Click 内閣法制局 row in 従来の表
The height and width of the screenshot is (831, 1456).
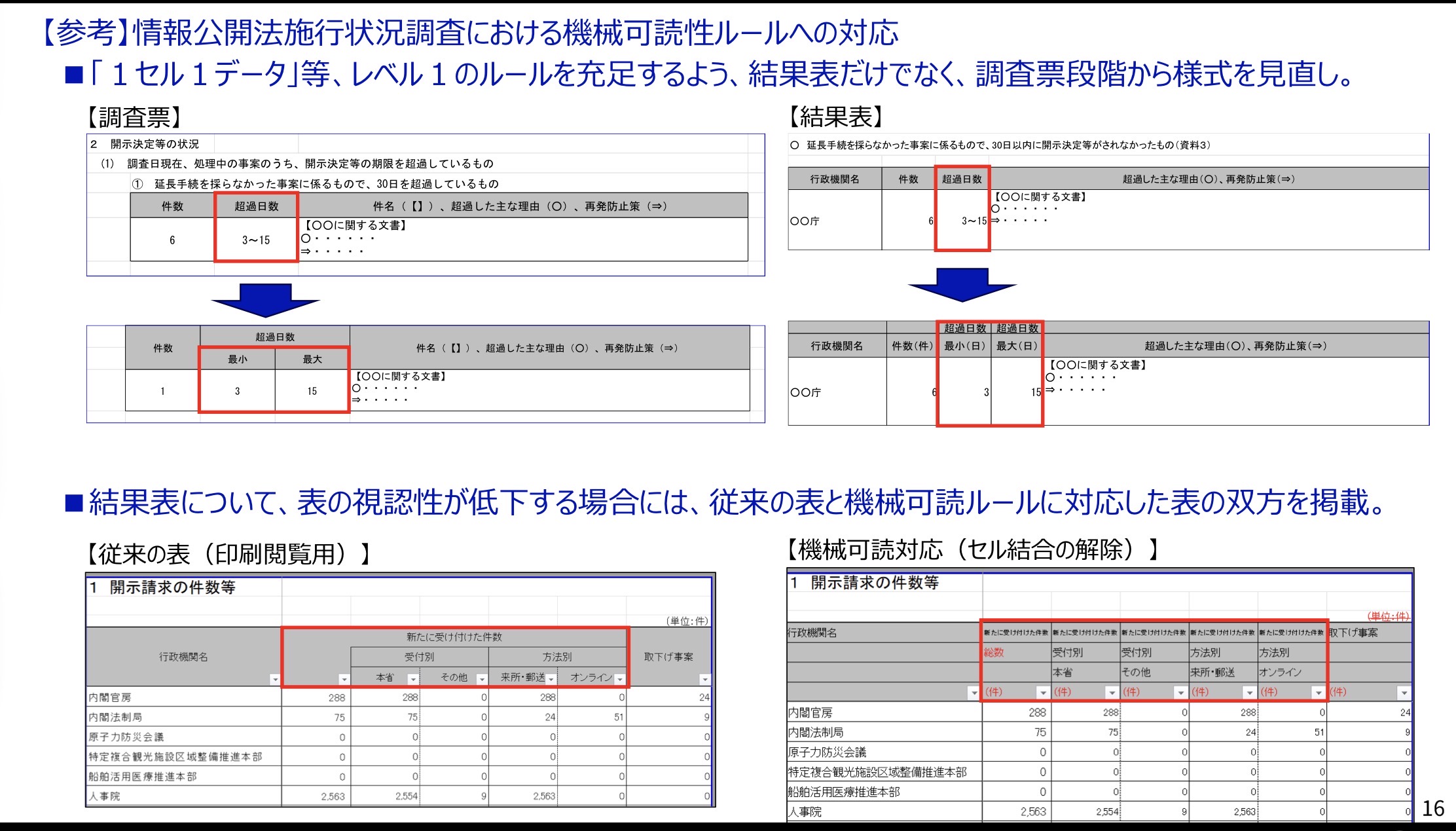pyautogui.click(x=399, y=717)
